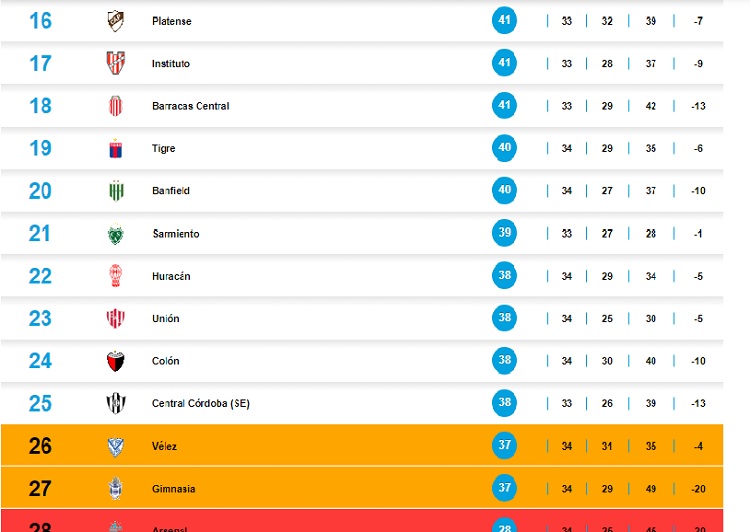Click Tigre's blue 40 points badge
750x532 pixels.
tap(505, 148)
